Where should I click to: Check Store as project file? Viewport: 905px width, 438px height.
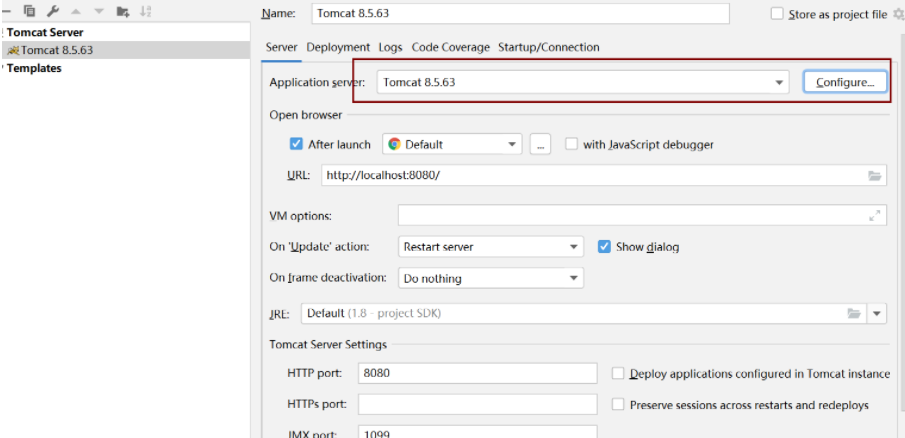[x=778, y=14]
